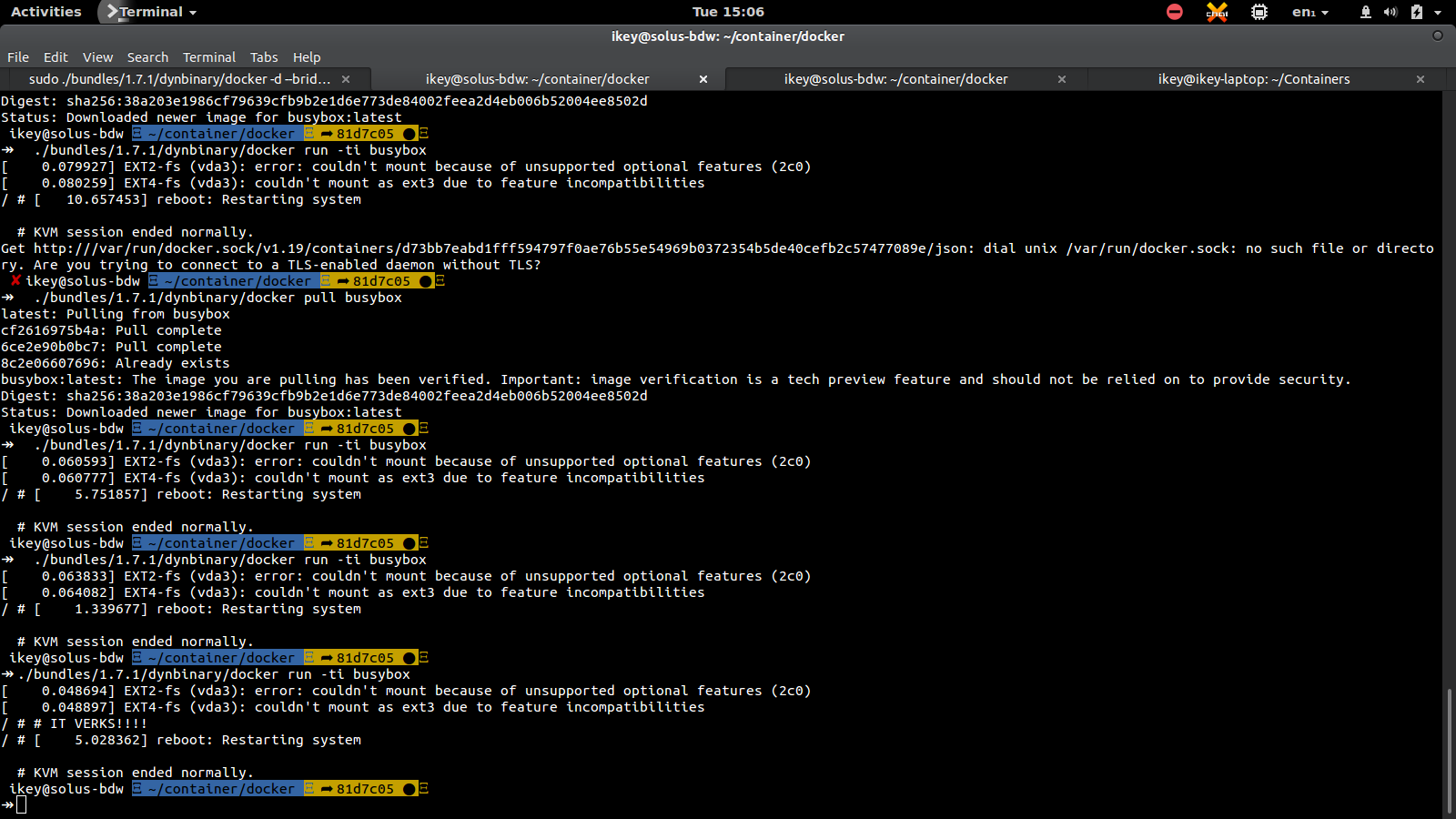1456x819 pixels.
Task: Close the second ikey@solus-bdw tab
Action: (x=1062, y=79)
